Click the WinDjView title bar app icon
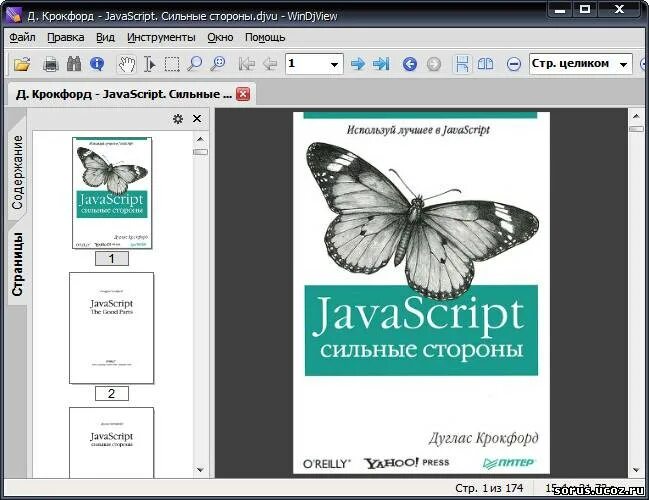The image size is (649, 500). [x=14, y=16]
